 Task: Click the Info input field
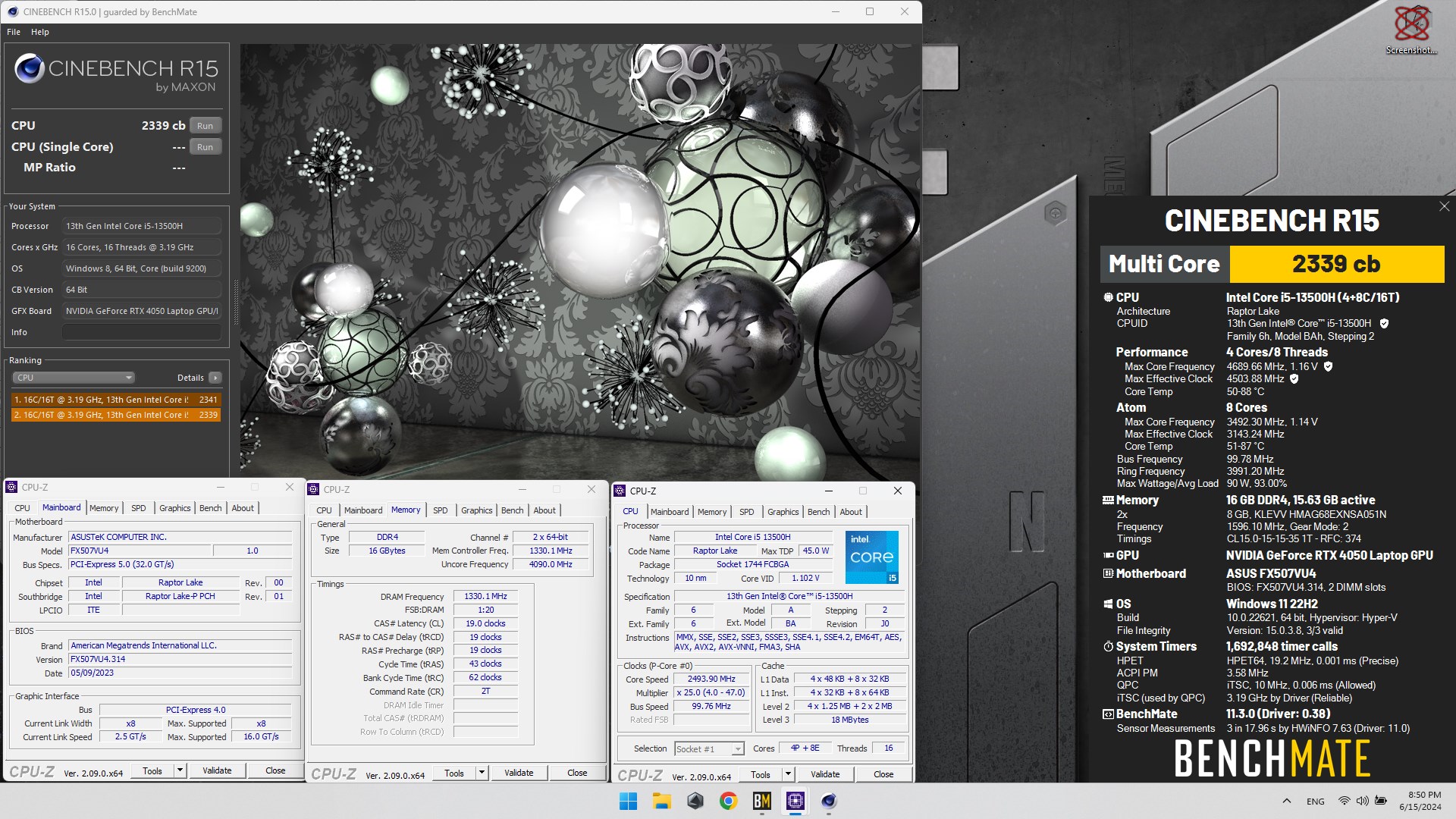[142, 332]
